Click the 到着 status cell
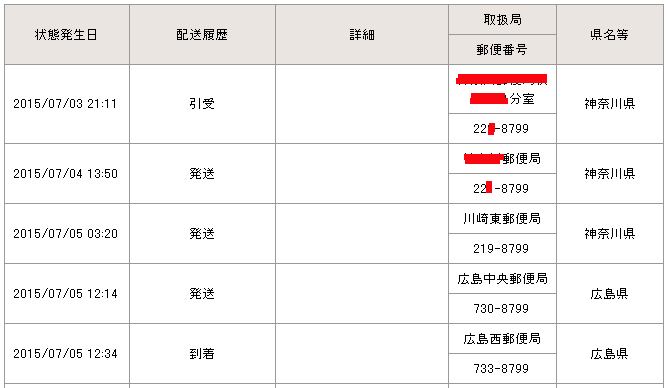This screenshot has height=388, width=667. [x=202, y=354]
